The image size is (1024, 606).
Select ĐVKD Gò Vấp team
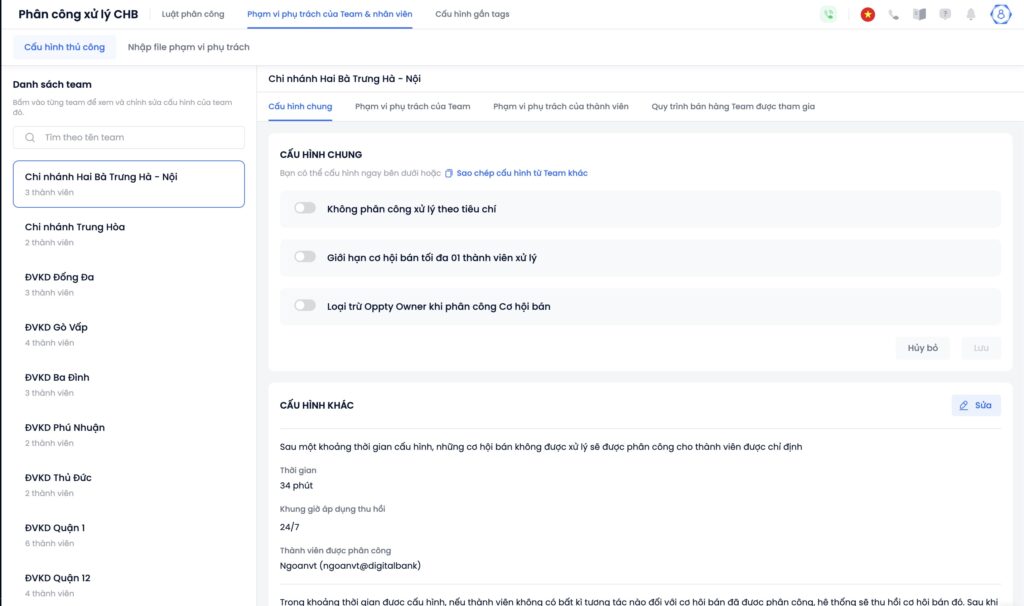pos(129,334)
